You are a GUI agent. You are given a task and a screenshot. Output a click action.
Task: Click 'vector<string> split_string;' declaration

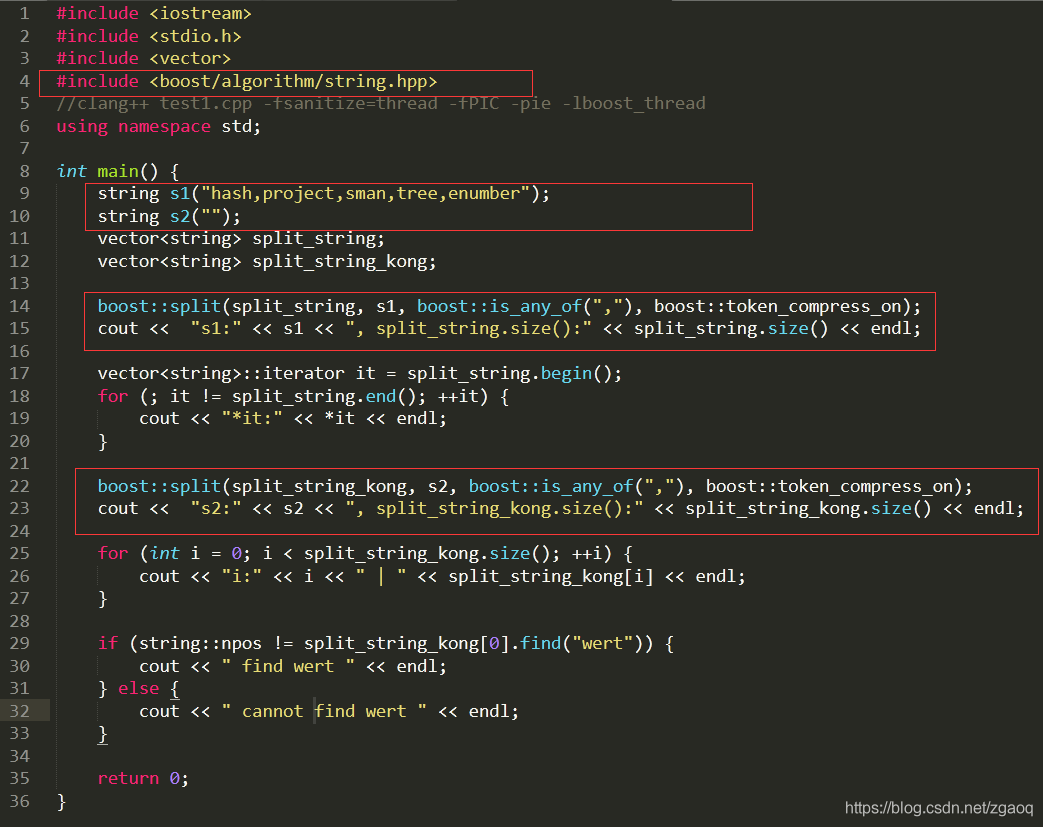coord(241,238)
